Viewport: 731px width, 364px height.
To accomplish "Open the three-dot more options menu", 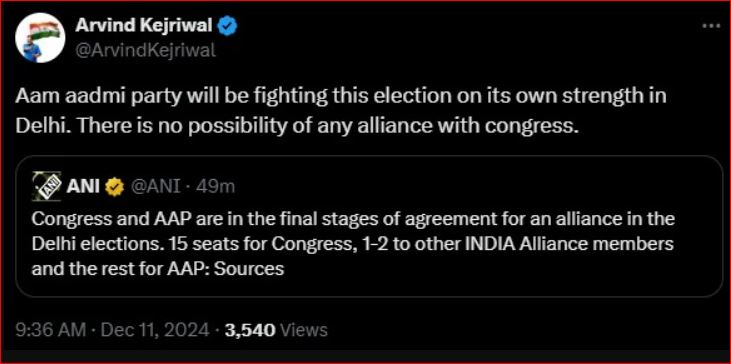I will [711, 26].
